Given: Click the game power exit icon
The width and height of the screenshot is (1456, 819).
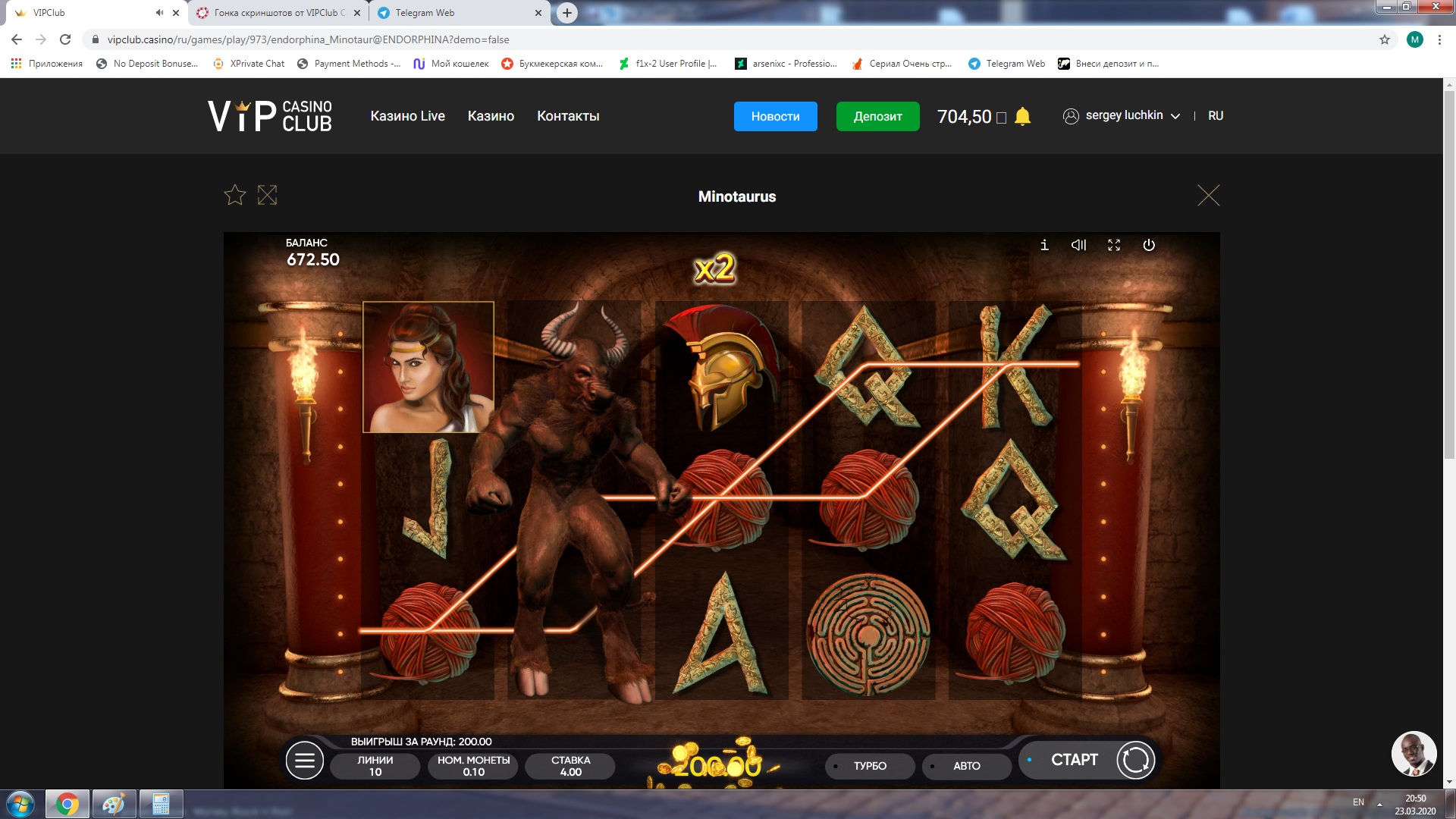Looking at the screenshot, I should coord(1149,245).
